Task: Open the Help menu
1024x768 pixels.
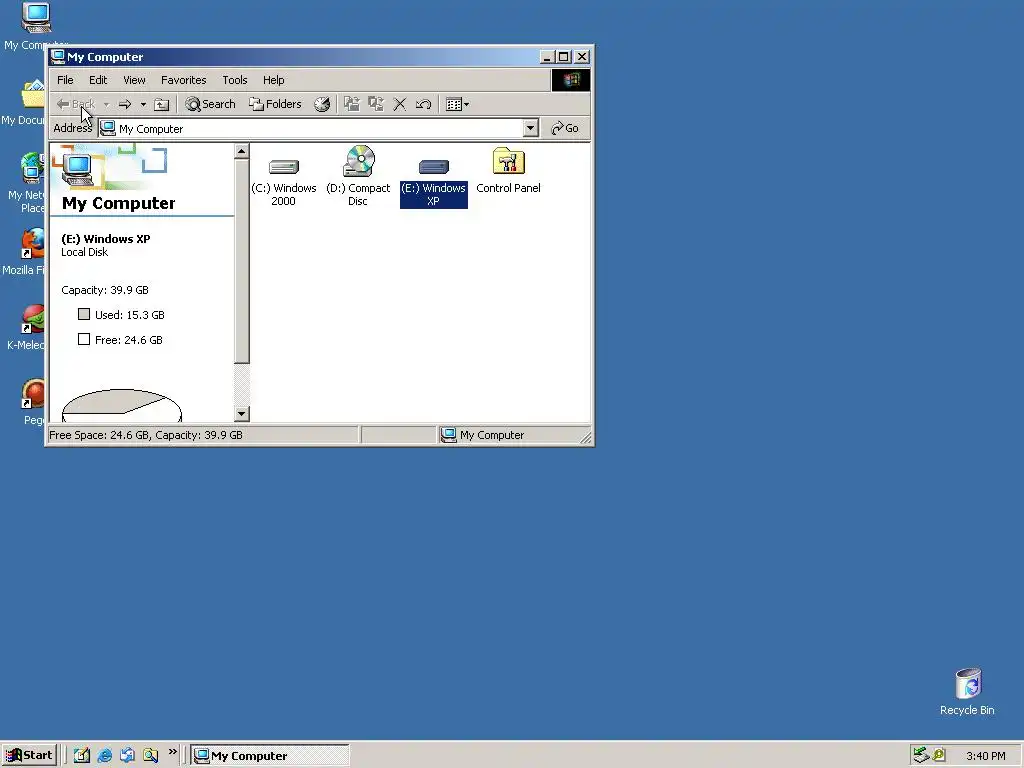Action: pyautogui.click(x=274, y=80)
